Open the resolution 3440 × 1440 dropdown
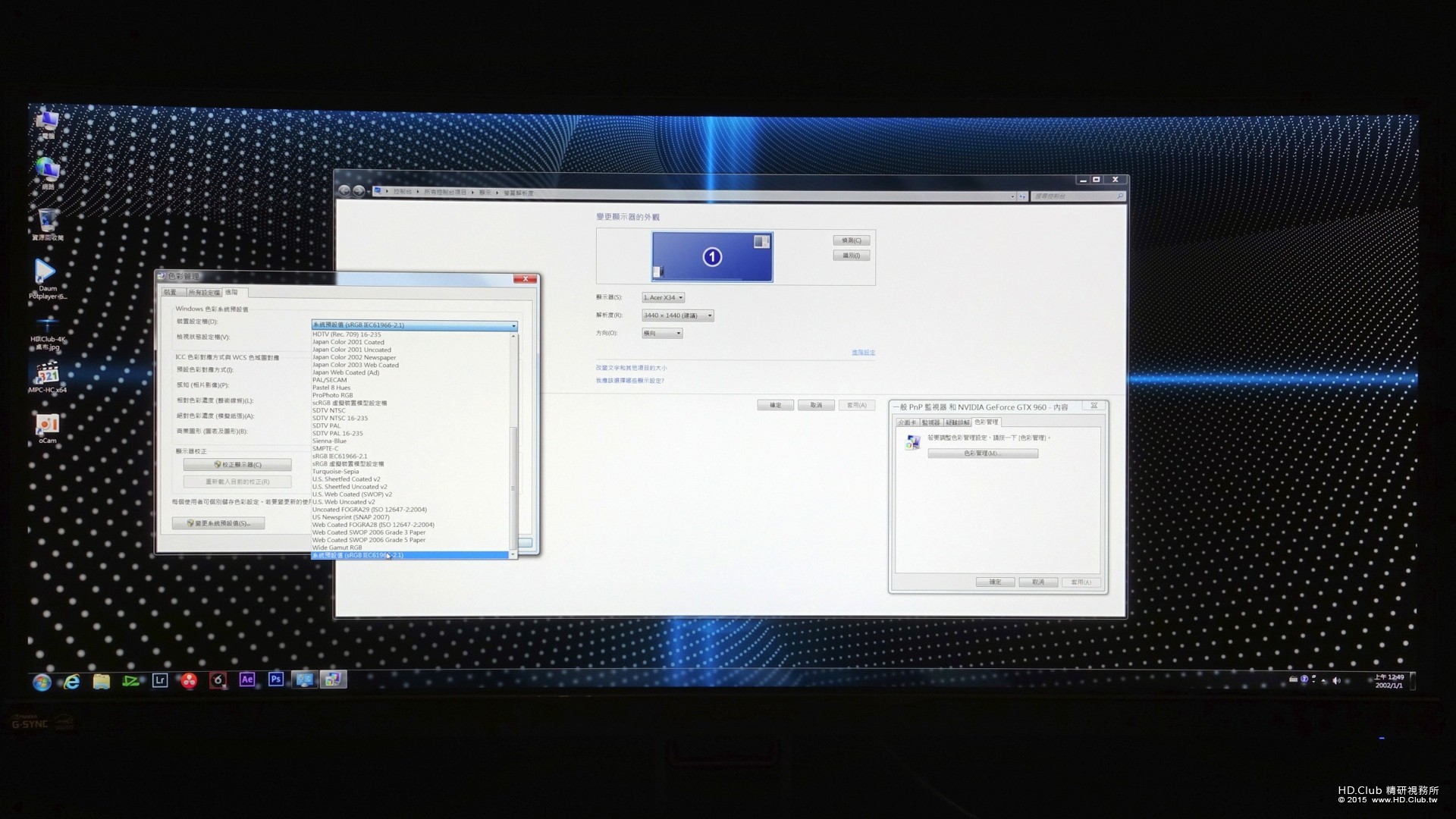 click(x=678, y=315)
